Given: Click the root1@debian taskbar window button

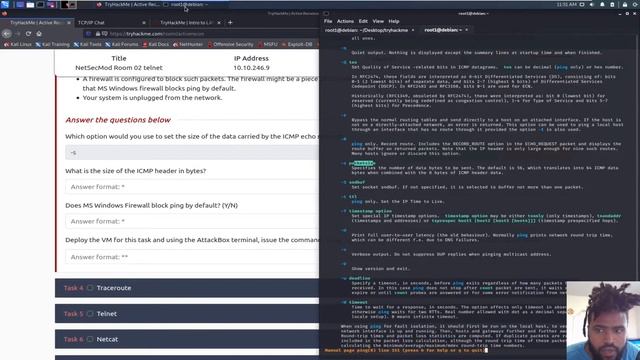Looking at the screenshot, I should point(186,4).
